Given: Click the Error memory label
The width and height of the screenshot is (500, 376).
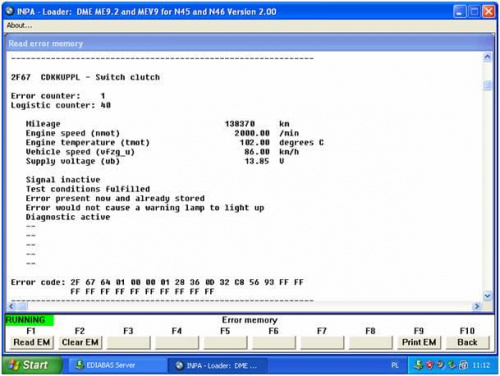Looking at the screenshot, I should [250, 320].
